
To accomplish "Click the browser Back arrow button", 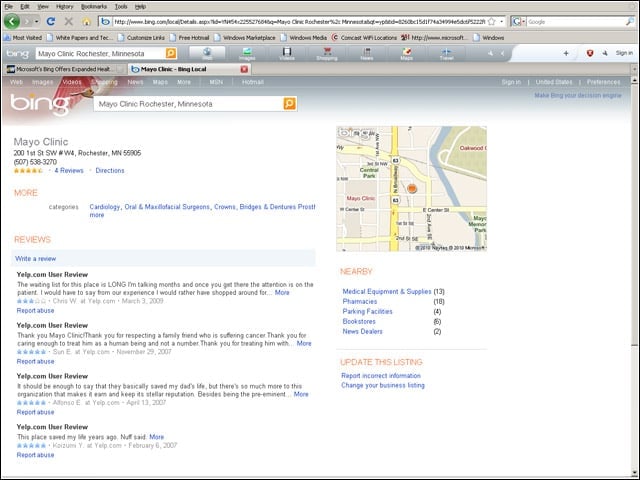I will (11, 21).
